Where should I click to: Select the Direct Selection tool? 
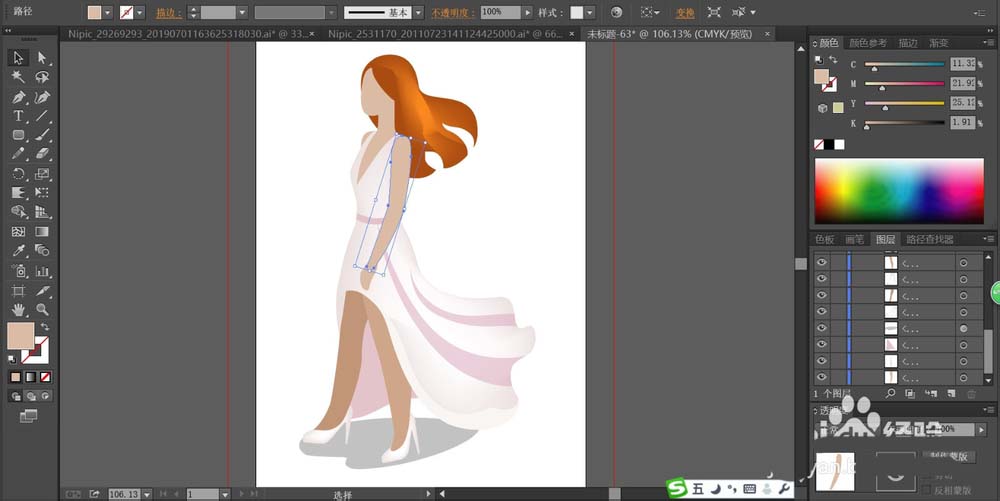coord(42,58)
